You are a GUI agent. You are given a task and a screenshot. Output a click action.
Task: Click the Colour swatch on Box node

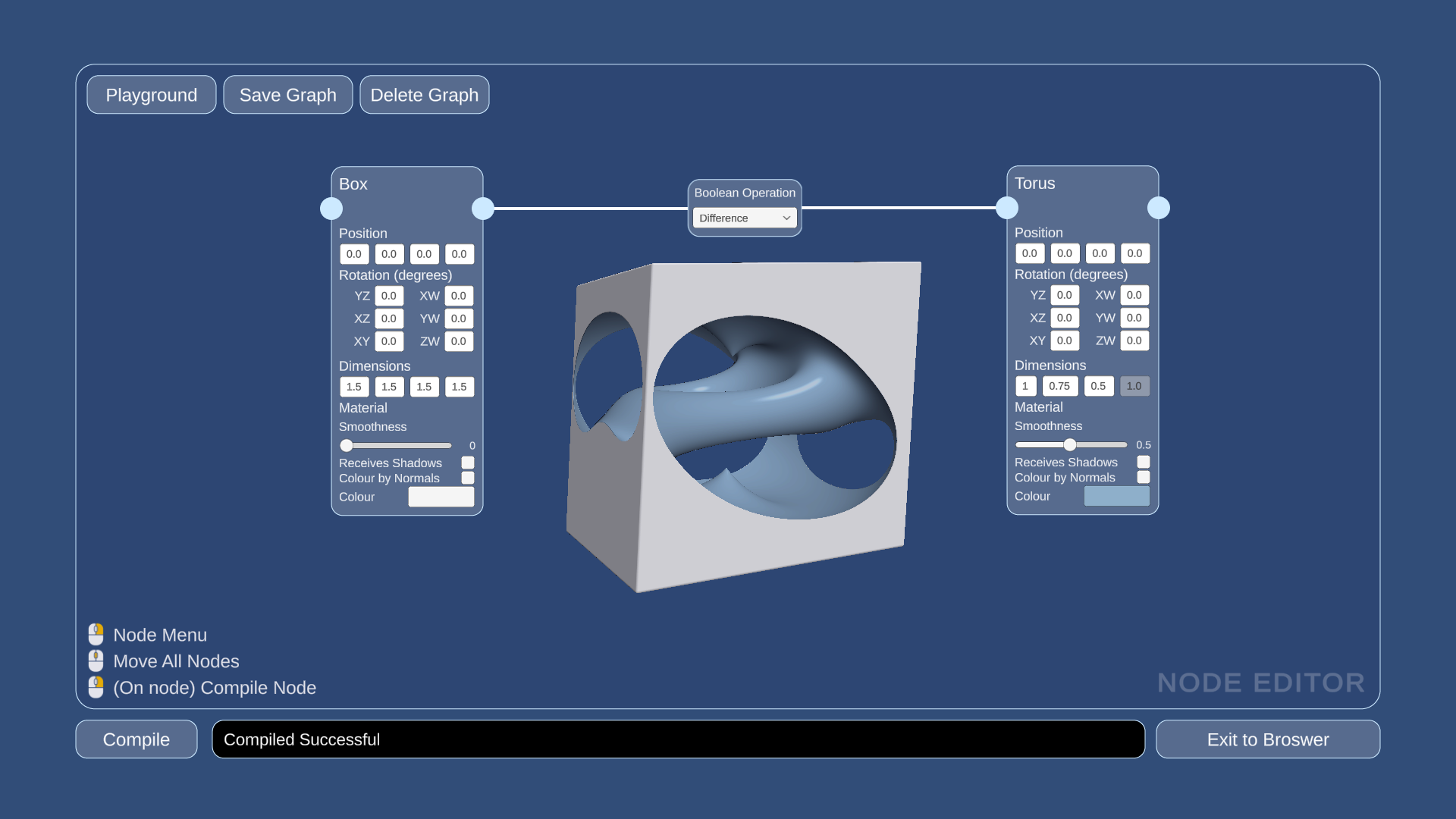coord(441,497)
